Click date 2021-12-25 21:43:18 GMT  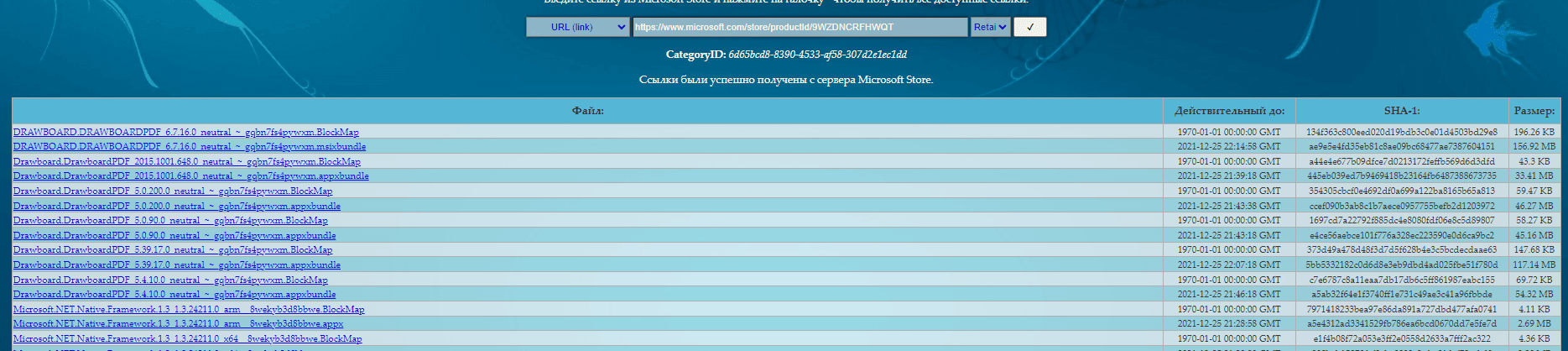tap(1229, 235)
